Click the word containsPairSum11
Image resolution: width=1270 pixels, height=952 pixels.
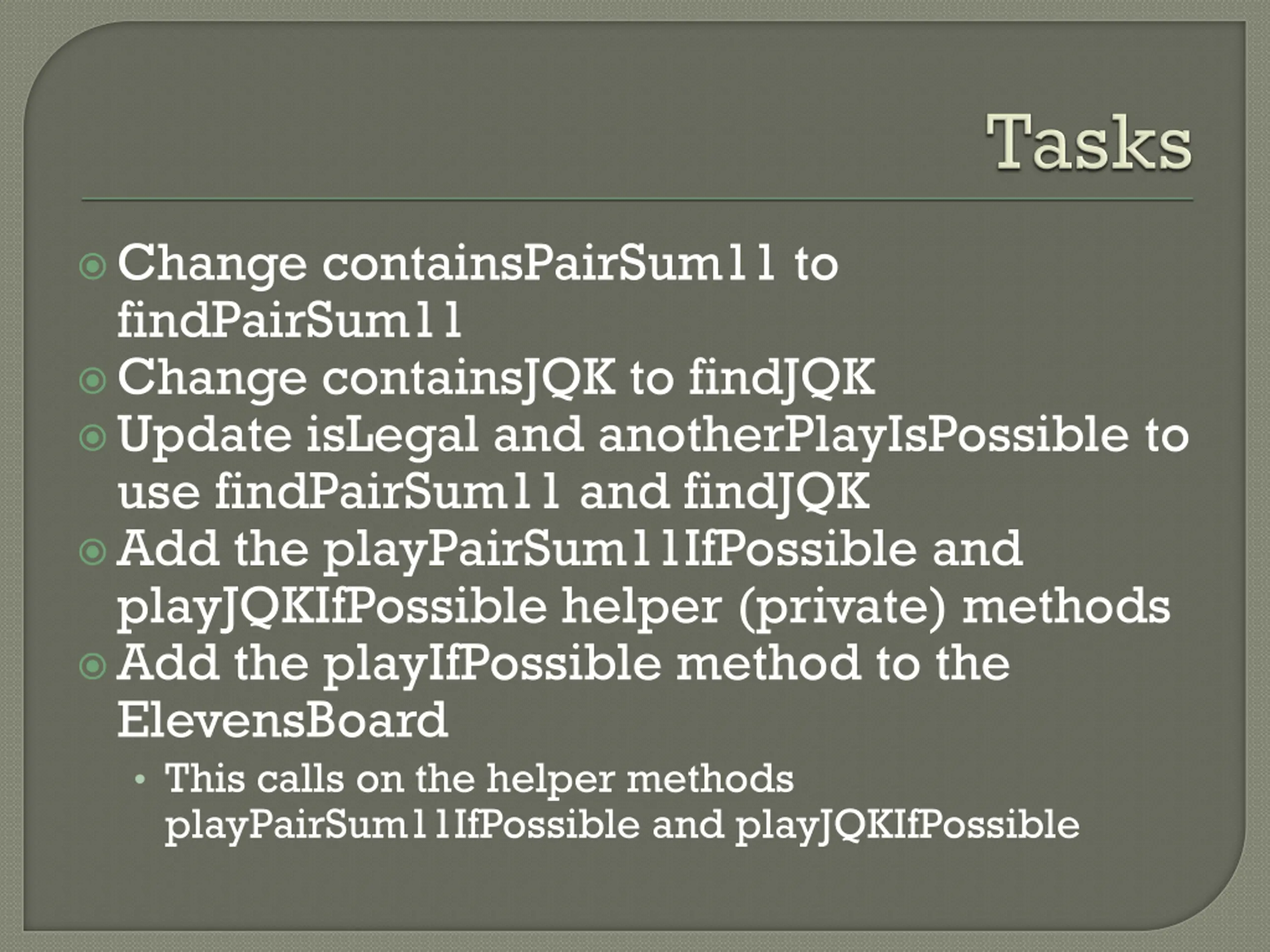[x=548, y=264]
